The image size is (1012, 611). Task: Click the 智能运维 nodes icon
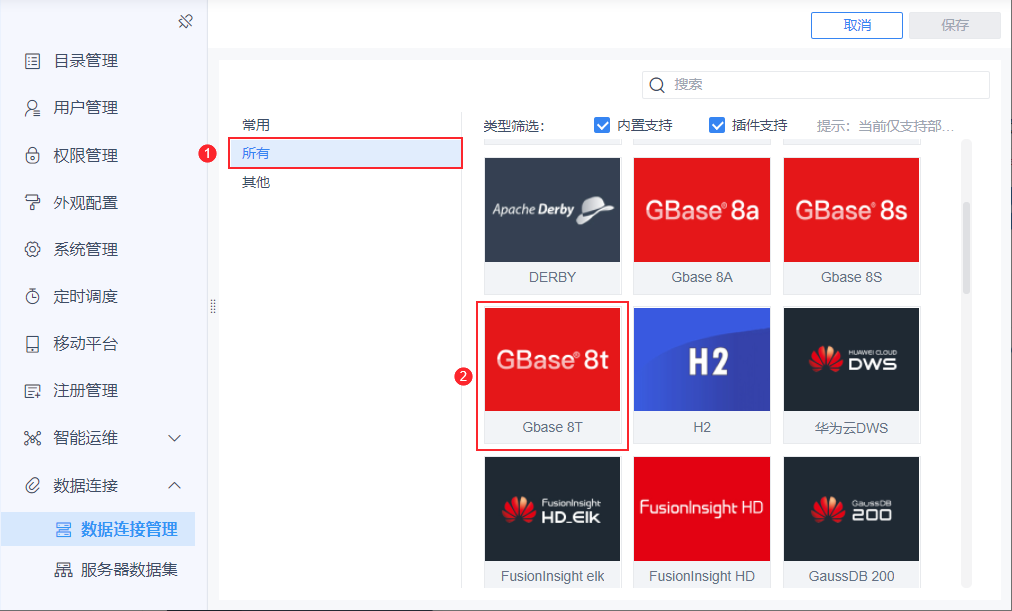click(32, 438)
